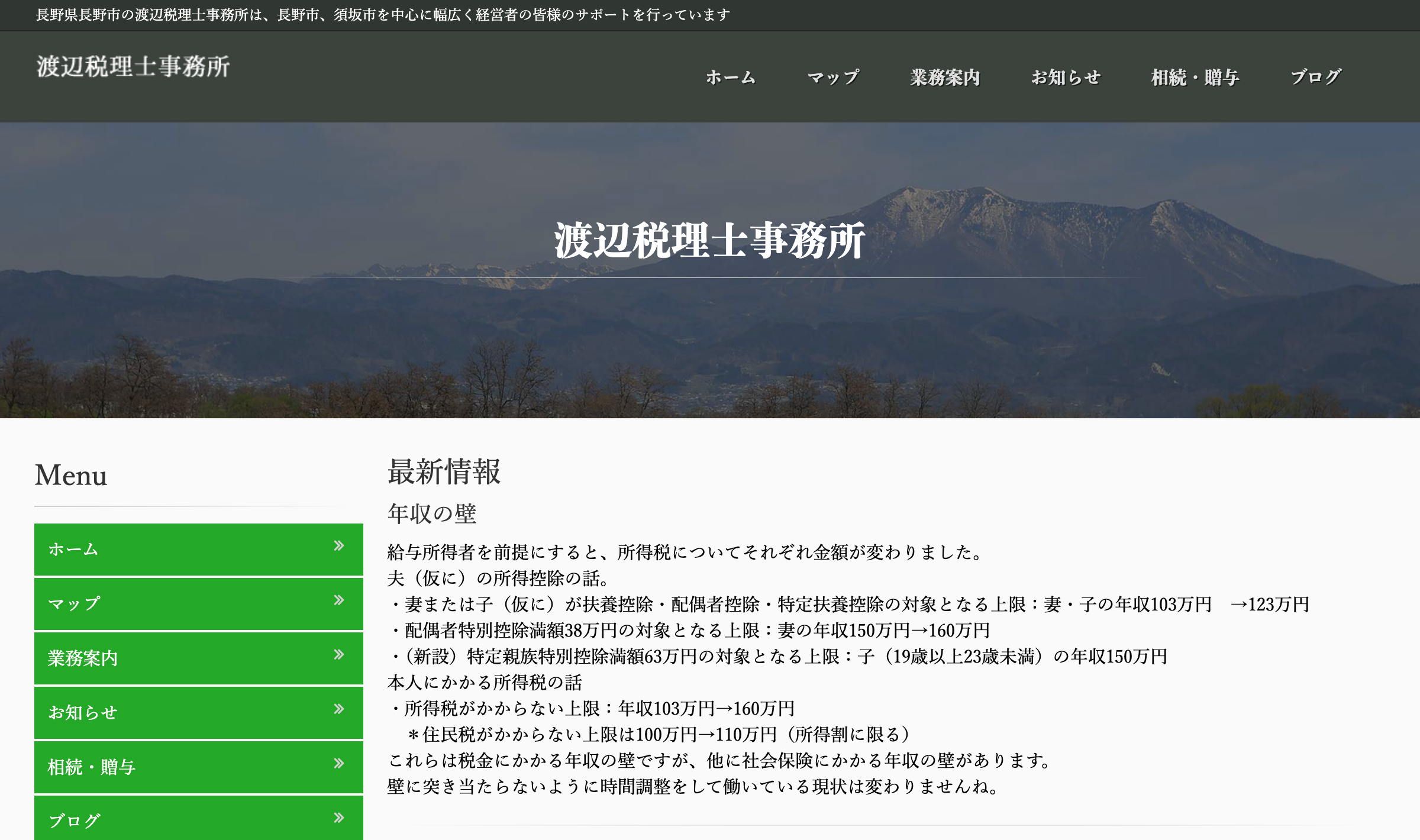Open 相続・贈与 from the top navigation
The image size is (1420, 840).
coord(1195,77)
